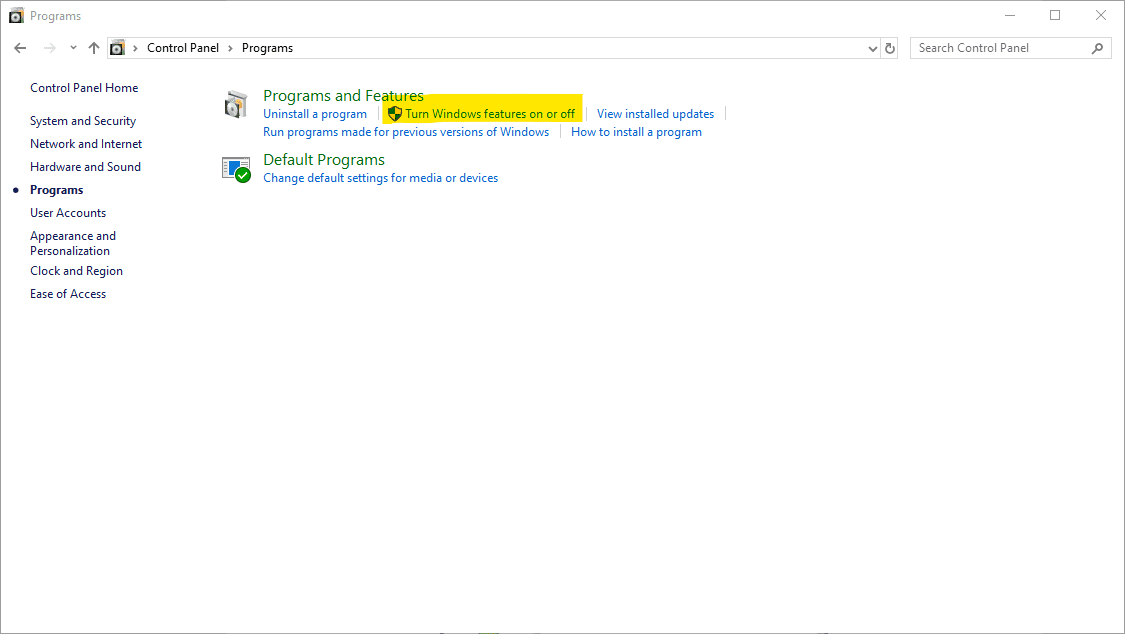Open User Accounts category

[x=68, y=212]
